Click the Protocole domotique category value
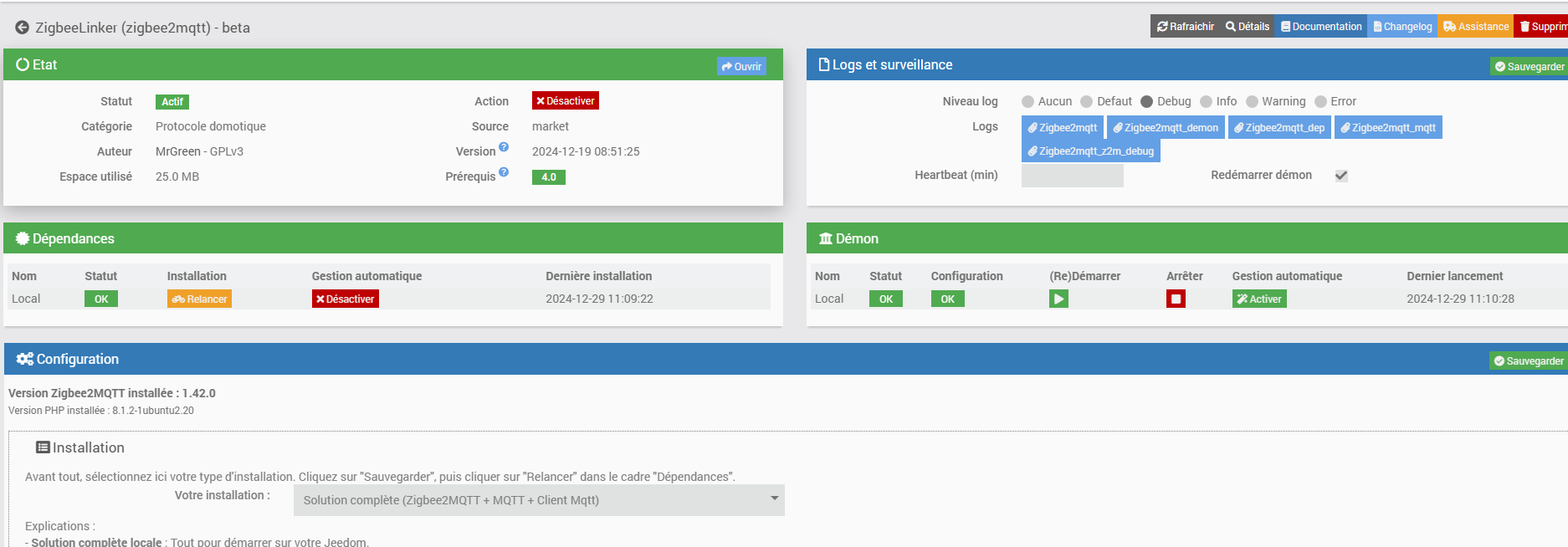 pos(211,126)
